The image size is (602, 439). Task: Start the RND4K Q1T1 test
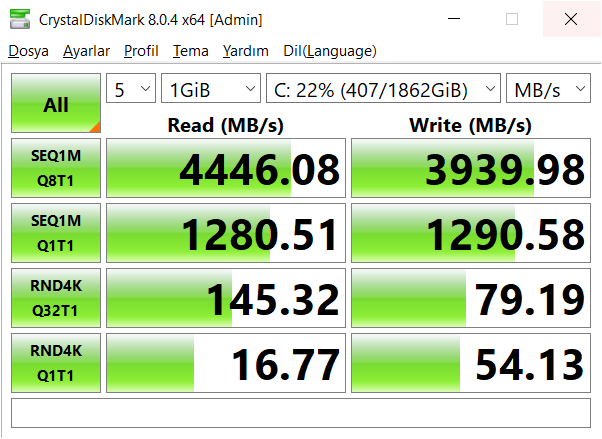click(x=56, y=363)
